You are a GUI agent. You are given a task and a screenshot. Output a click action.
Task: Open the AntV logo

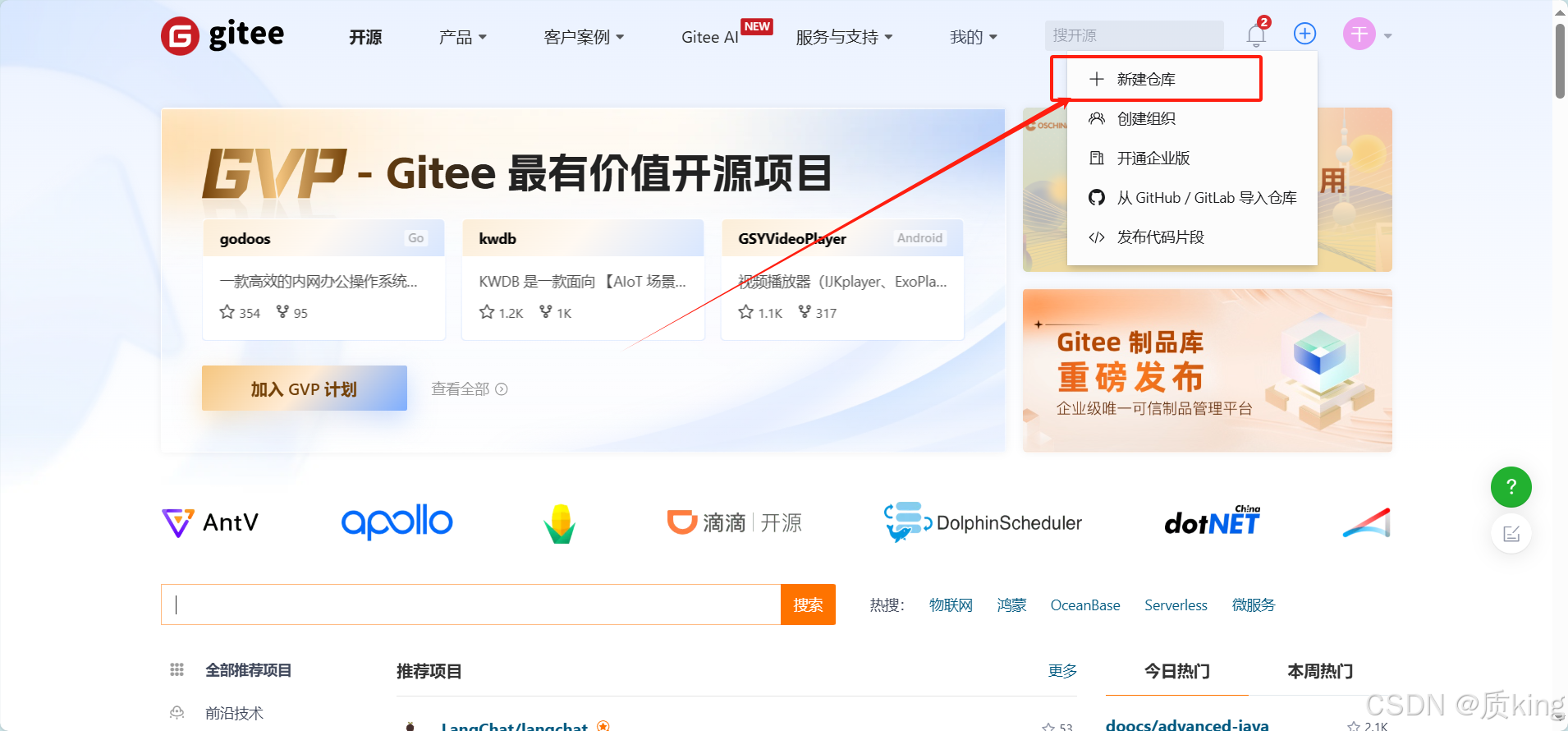tap(210, 522)
